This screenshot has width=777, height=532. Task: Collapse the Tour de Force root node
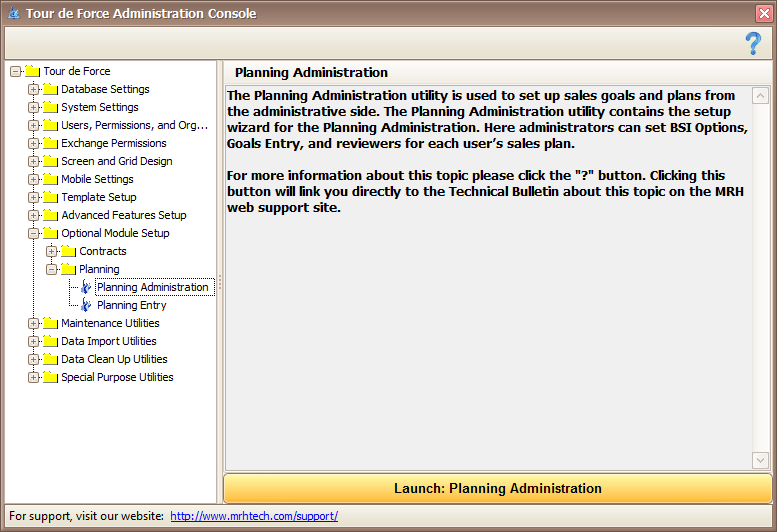point(15,72)
